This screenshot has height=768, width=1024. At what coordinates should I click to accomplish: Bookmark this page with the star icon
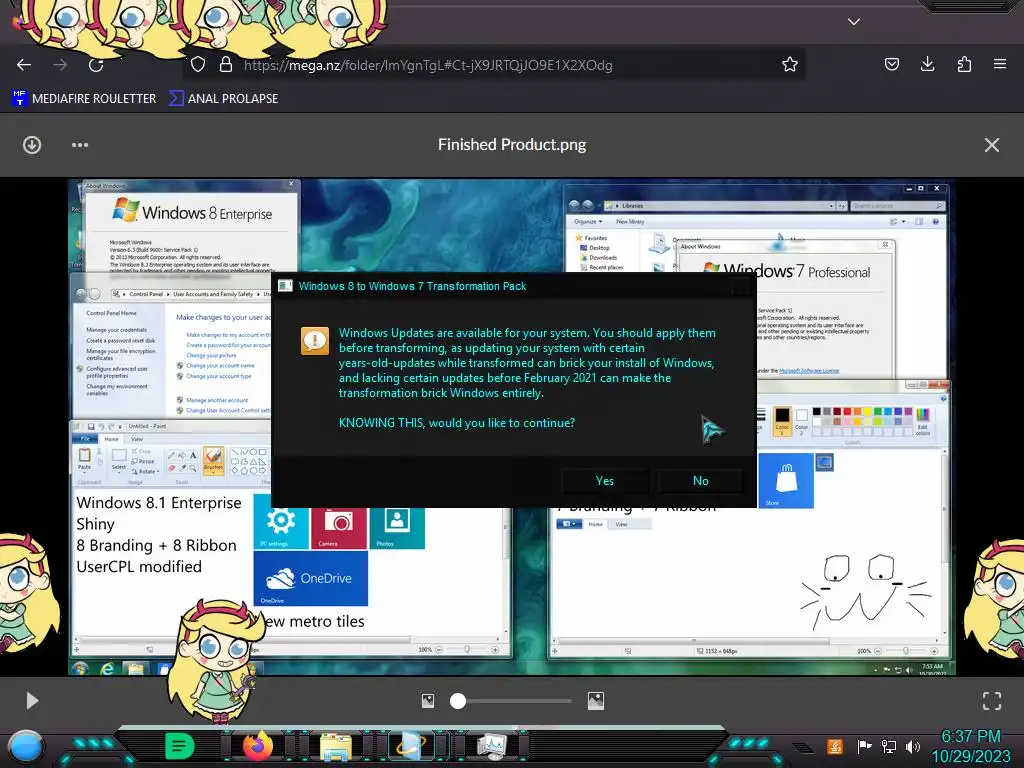coord(790,64)
